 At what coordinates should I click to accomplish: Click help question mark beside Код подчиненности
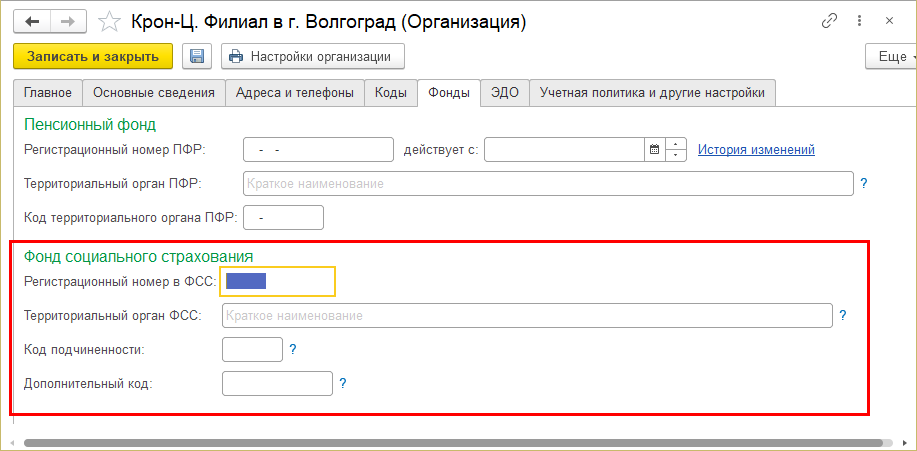293,350
